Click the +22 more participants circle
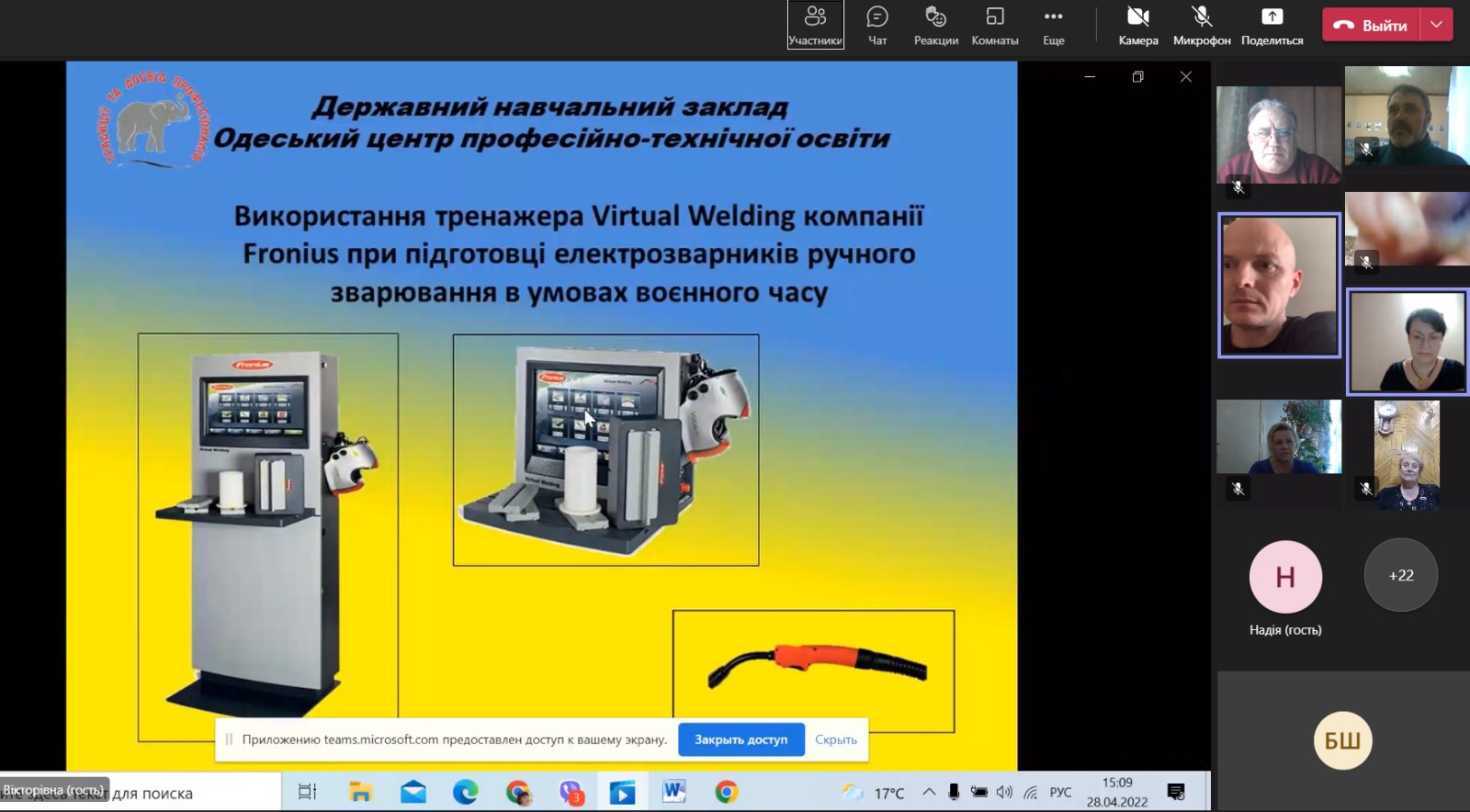 [x=1400, y=576]
